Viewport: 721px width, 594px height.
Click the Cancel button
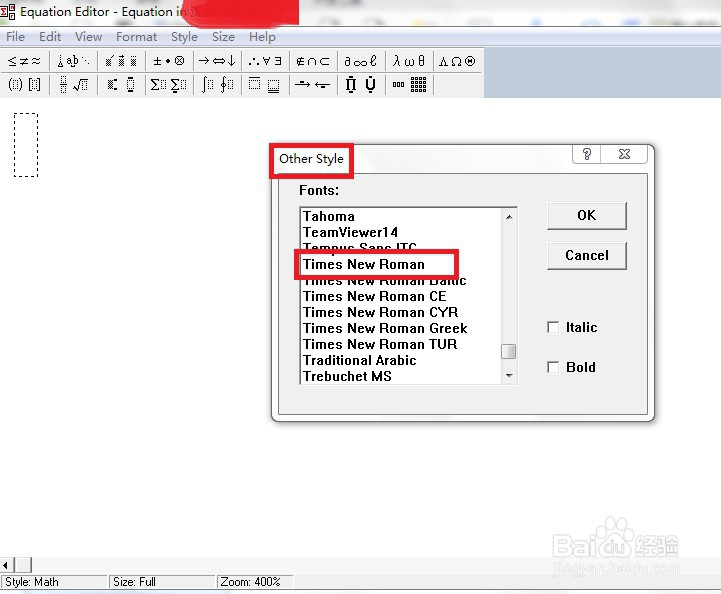point(586,256)
